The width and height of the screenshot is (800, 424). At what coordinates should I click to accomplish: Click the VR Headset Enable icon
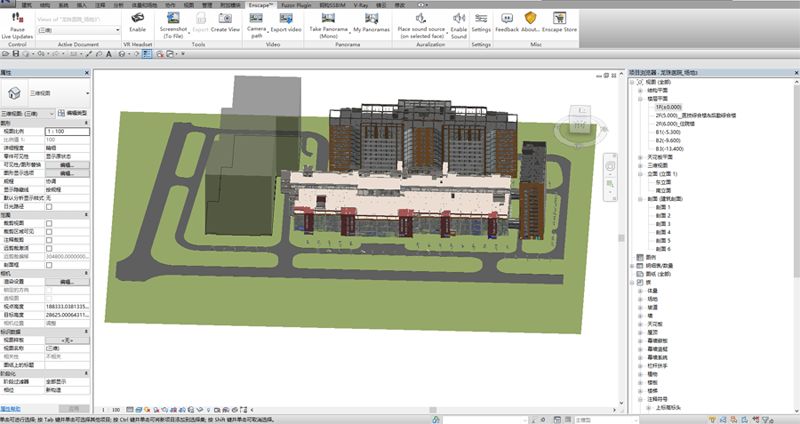[x=137, y=18]
